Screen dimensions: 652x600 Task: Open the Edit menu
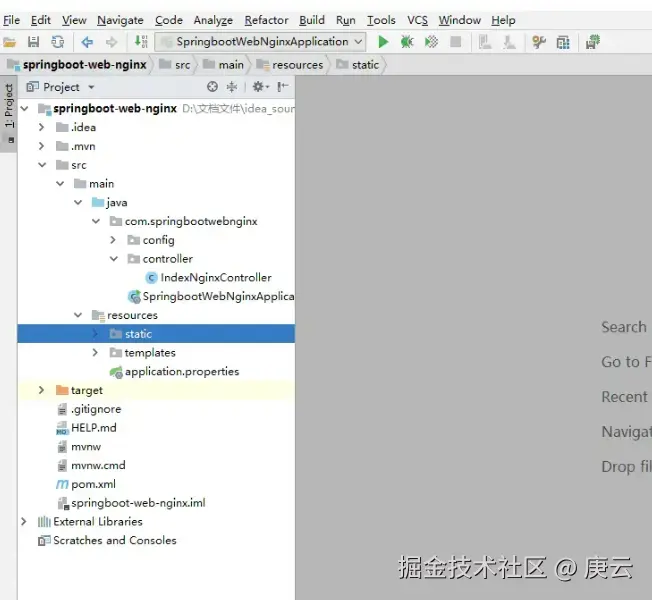40,20
